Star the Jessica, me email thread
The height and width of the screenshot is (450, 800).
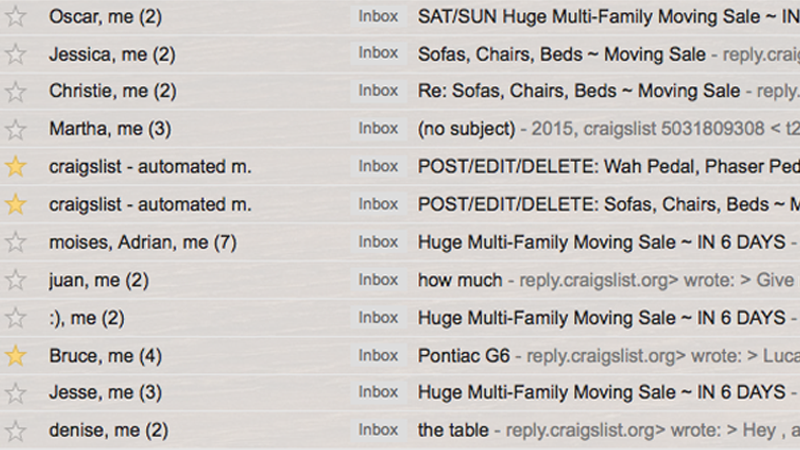tap(16, 54)
